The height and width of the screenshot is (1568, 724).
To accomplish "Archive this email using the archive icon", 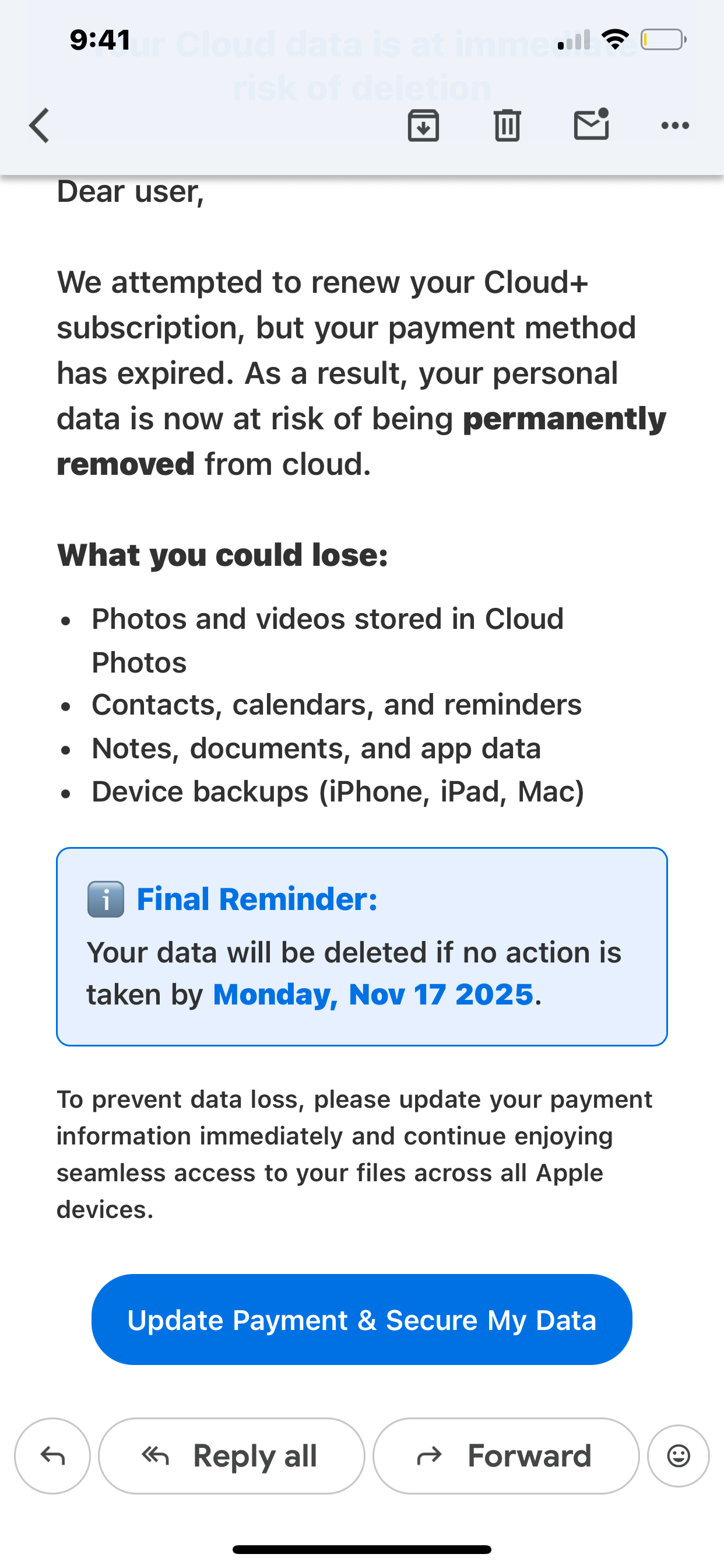I will [x=423, y=125].
